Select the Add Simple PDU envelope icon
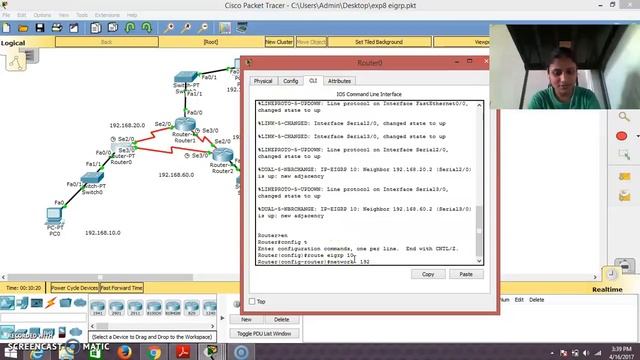Screen dimensions: 640x360 click(x=624, y=176)
